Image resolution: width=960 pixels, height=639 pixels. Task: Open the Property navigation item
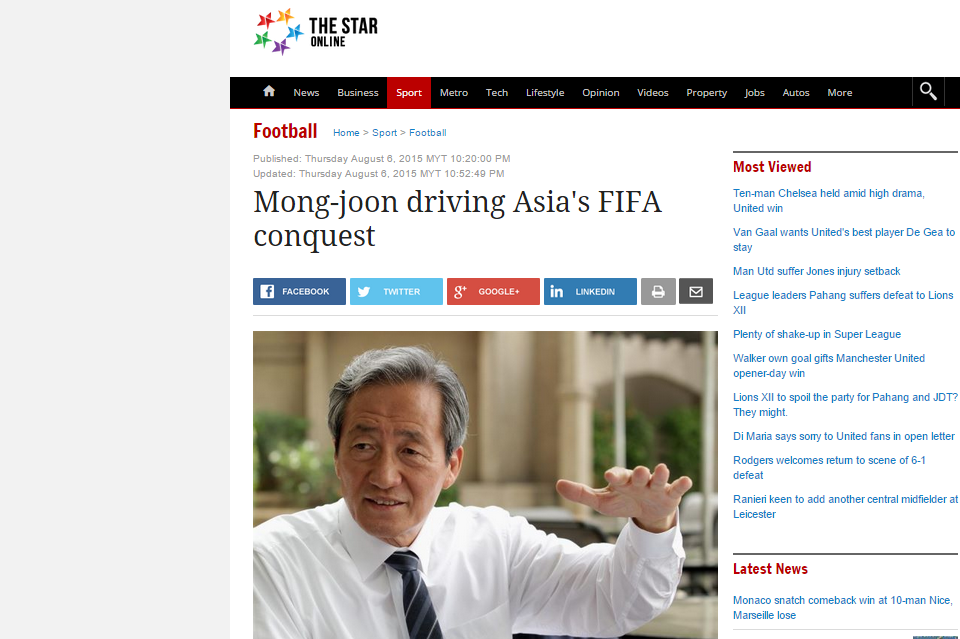point(707,92)
